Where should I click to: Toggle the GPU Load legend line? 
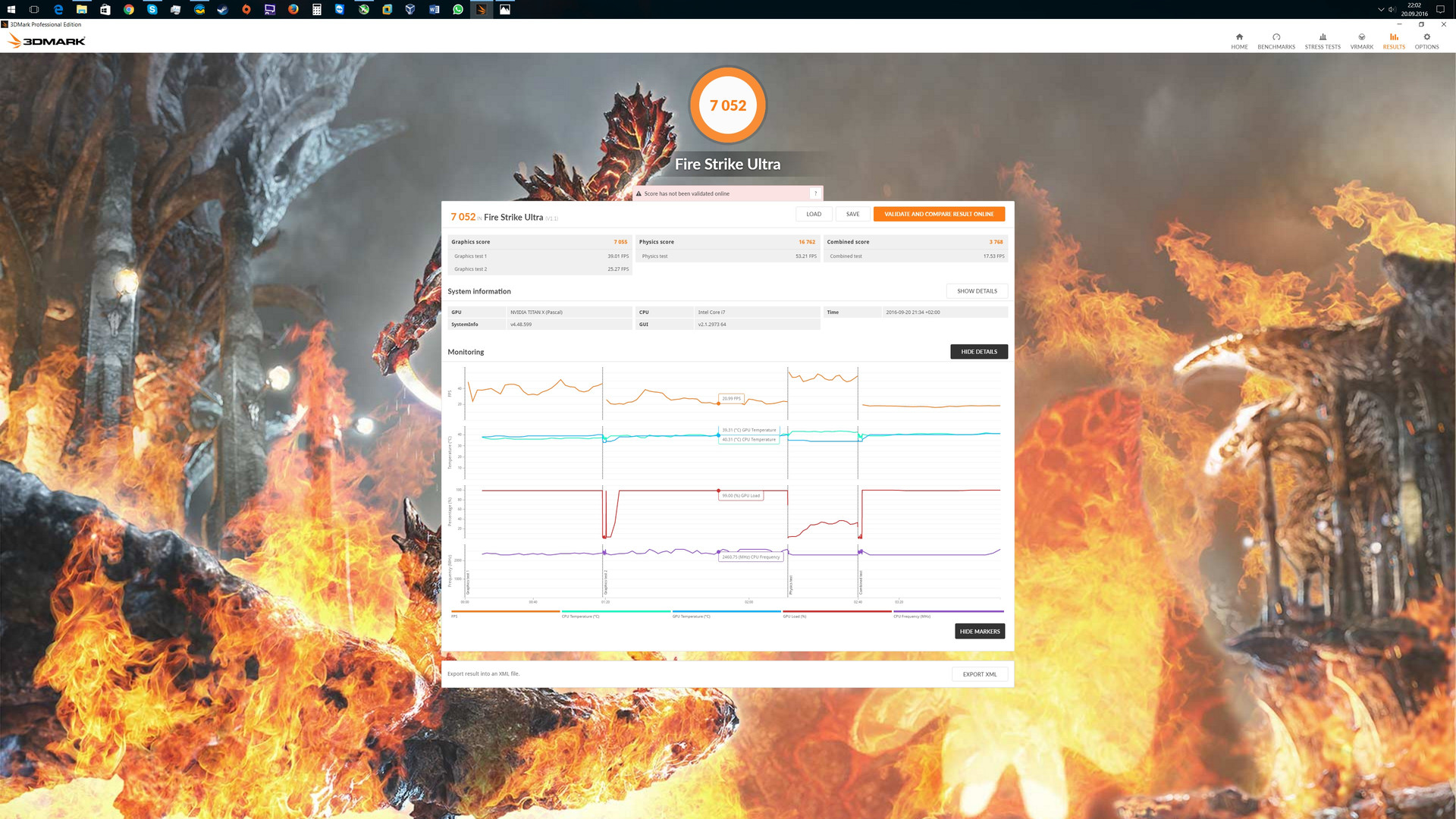point(837,613)
